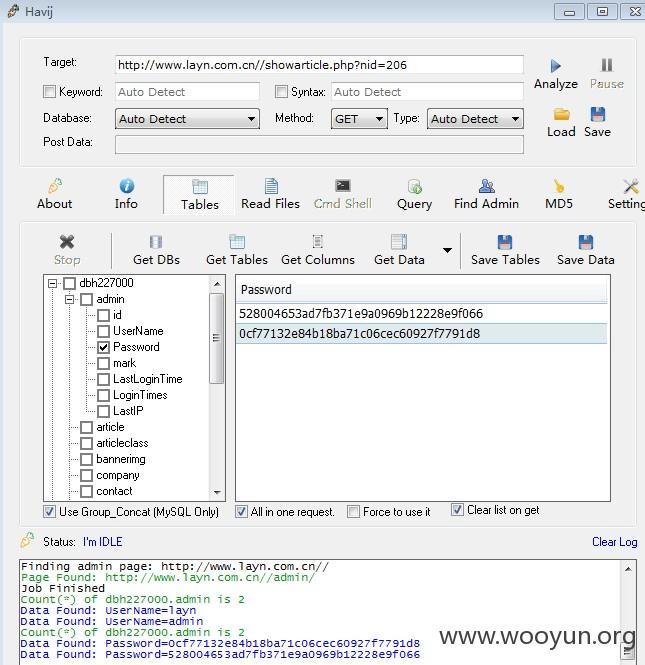Screen dimensions: 645x665
Task: Select the 528004653ad7fb... hash row
Action: pyautogui.click(x=421, y=313)
